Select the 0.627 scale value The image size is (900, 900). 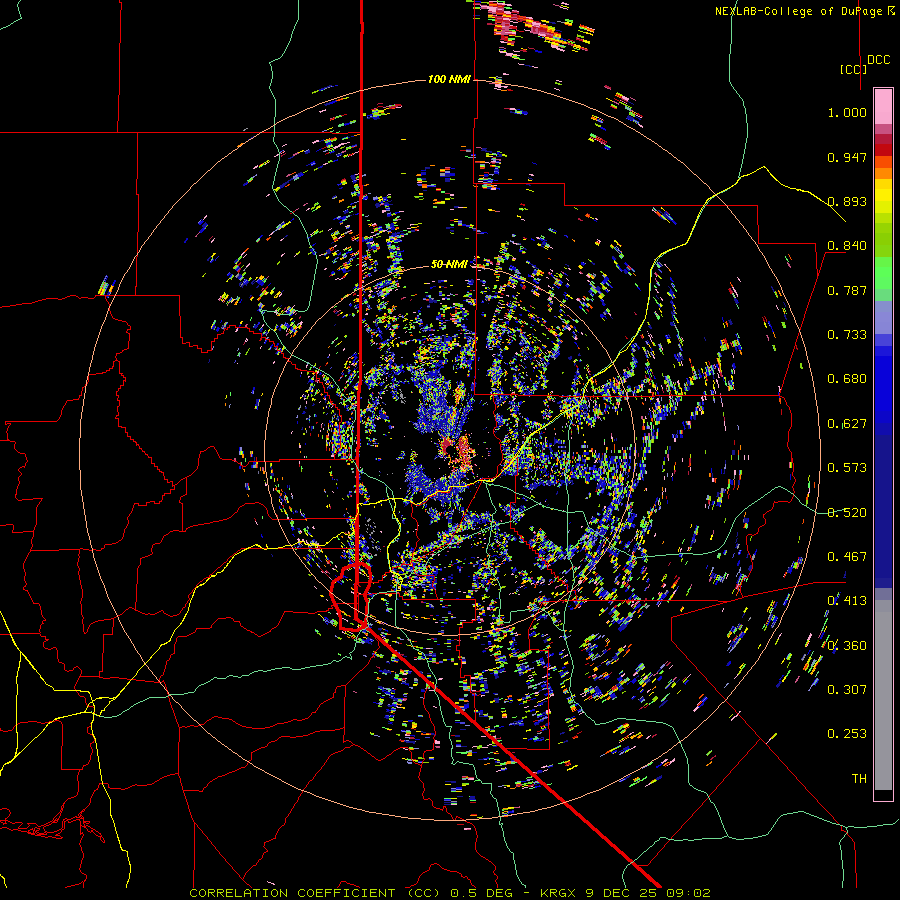(x=847, y=424)
